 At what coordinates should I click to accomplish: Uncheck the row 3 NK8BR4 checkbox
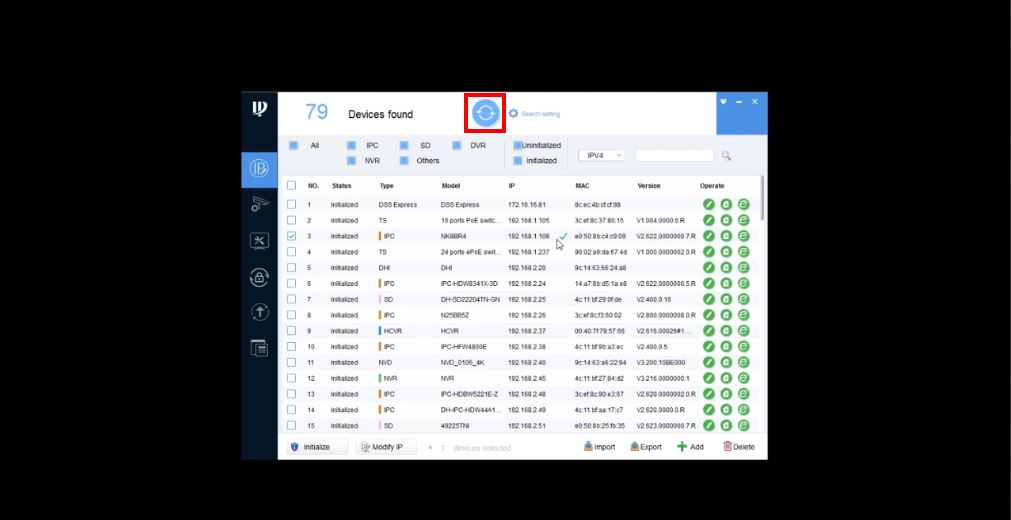pyautogui.click(x=291, y=236)
